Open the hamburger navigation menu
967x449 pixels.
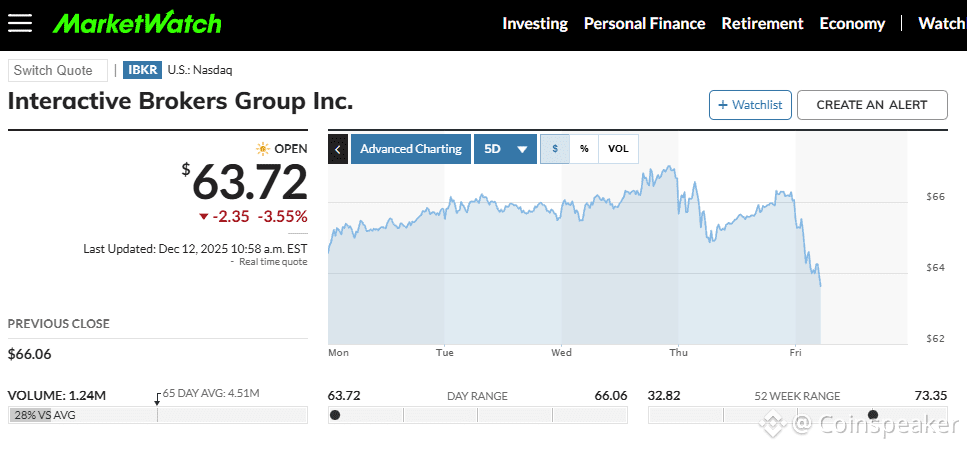[20, 24]
